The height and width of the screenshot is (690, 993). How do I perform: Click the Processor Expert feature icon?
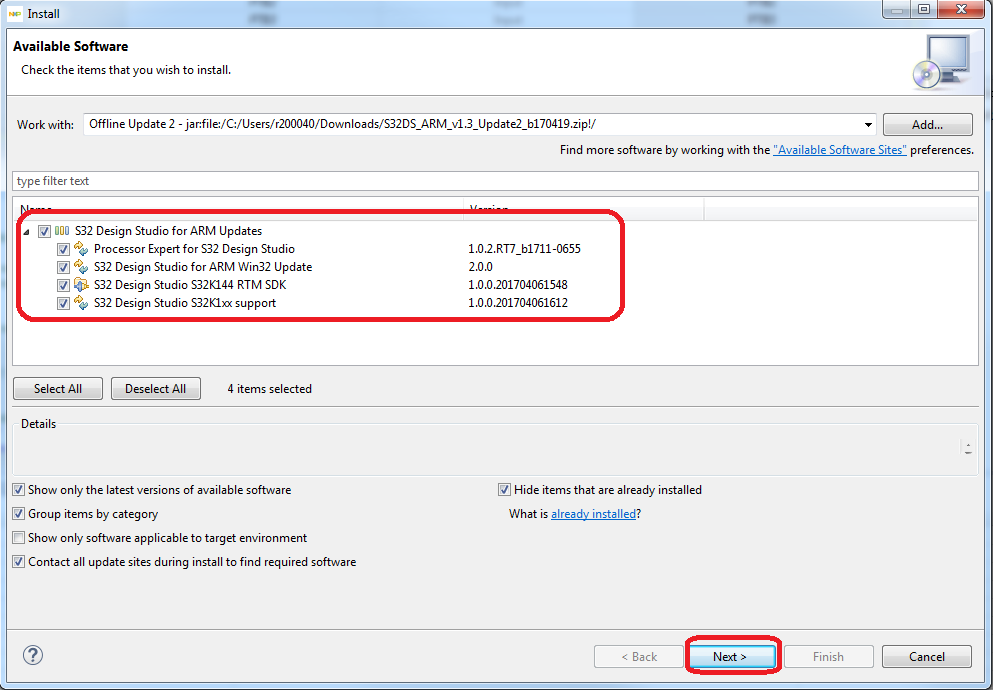[x=81, y=248]
